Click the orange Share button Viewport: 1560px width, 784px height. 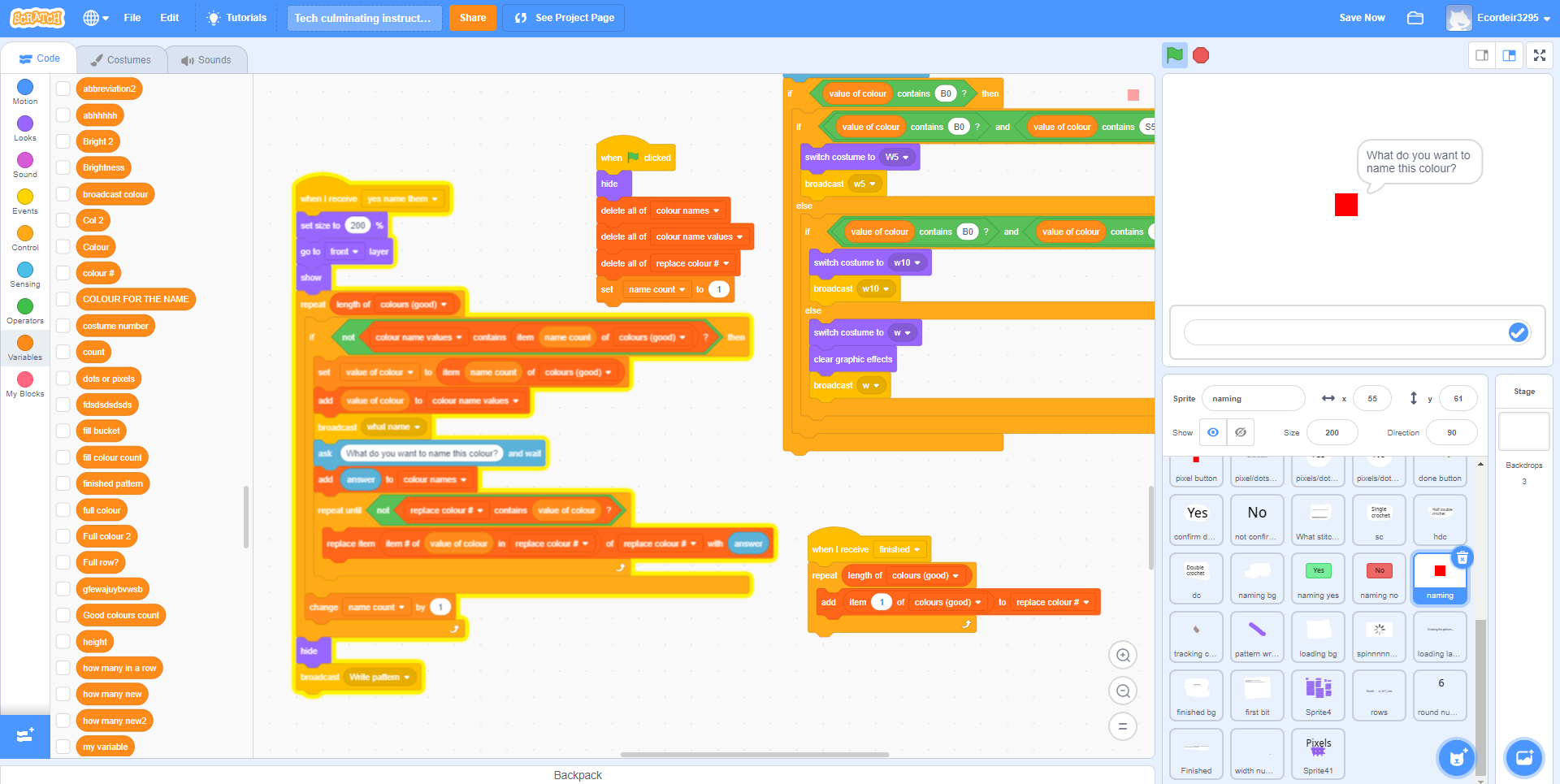(x=473, y=18)
